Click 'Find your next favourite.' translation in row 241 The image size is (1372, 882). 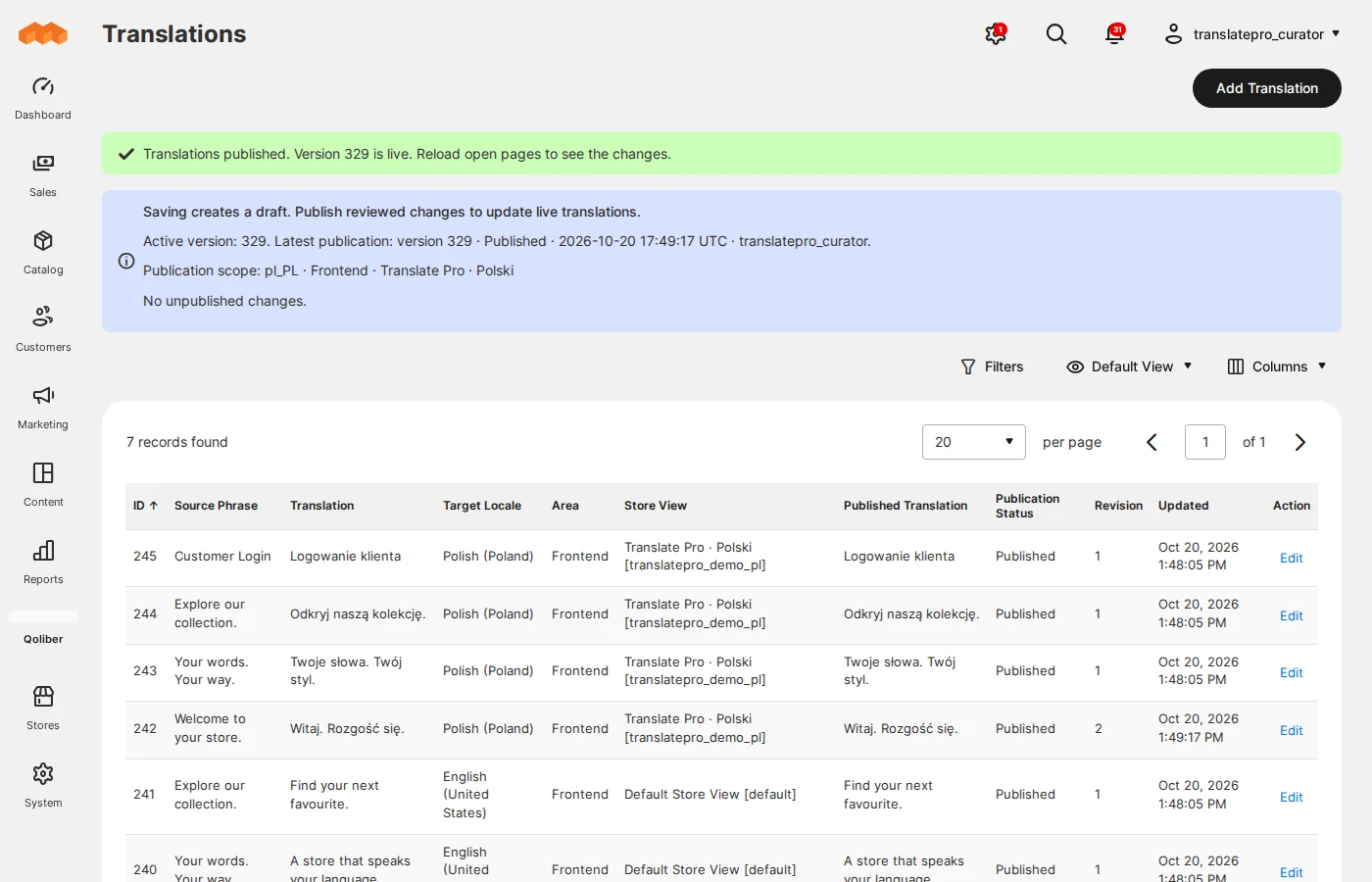tap(334, 795)
